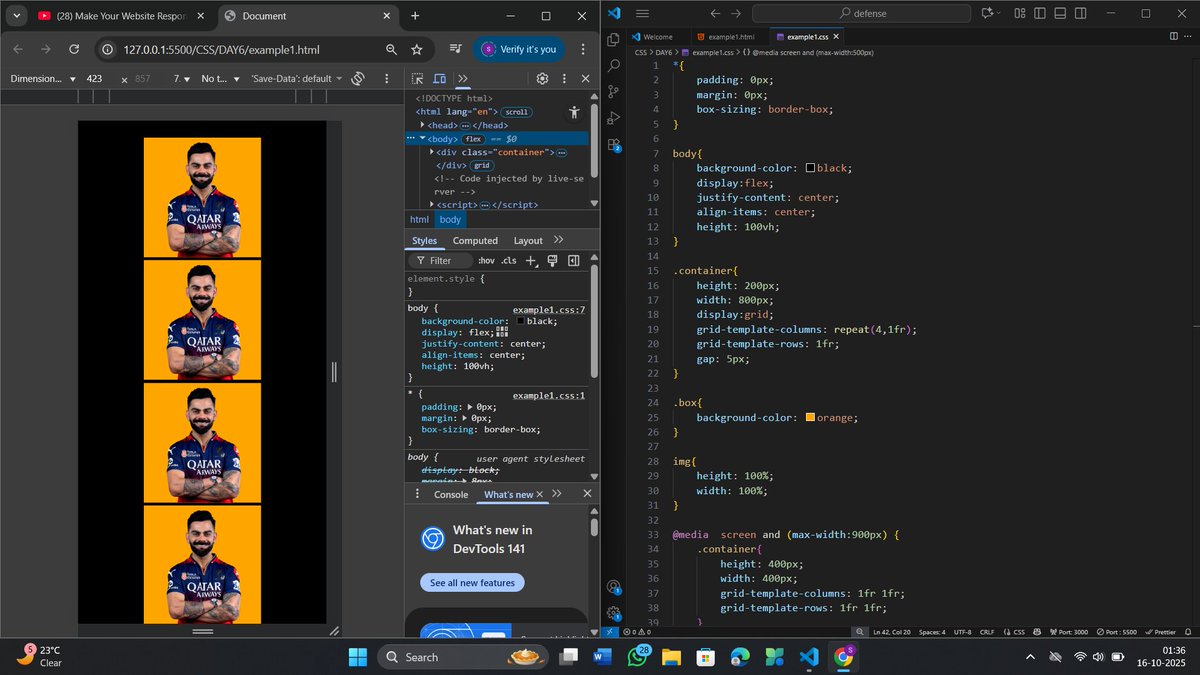Expand the div class container node
The image size is (1200, 675).
[x=430, y=152]
